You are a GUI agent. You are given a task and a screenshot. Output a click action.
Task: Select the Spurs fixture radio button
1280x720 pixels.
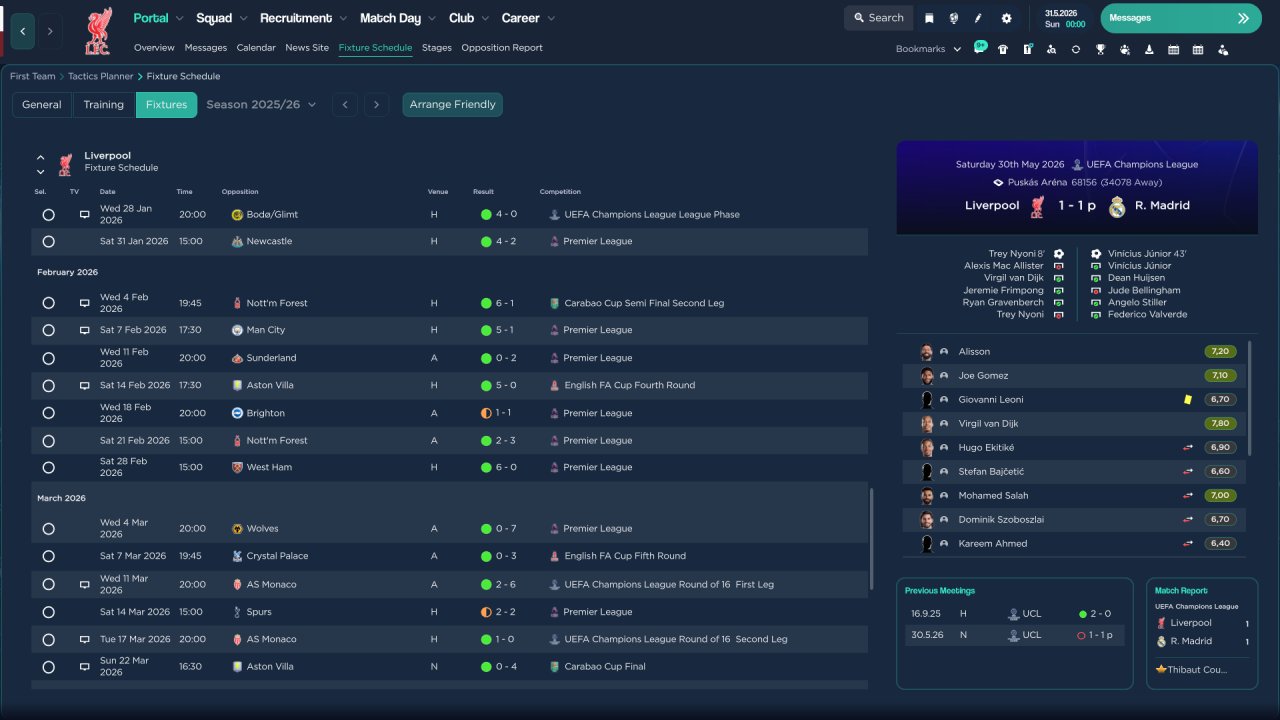pyautogui.click(x=48, y=612)
